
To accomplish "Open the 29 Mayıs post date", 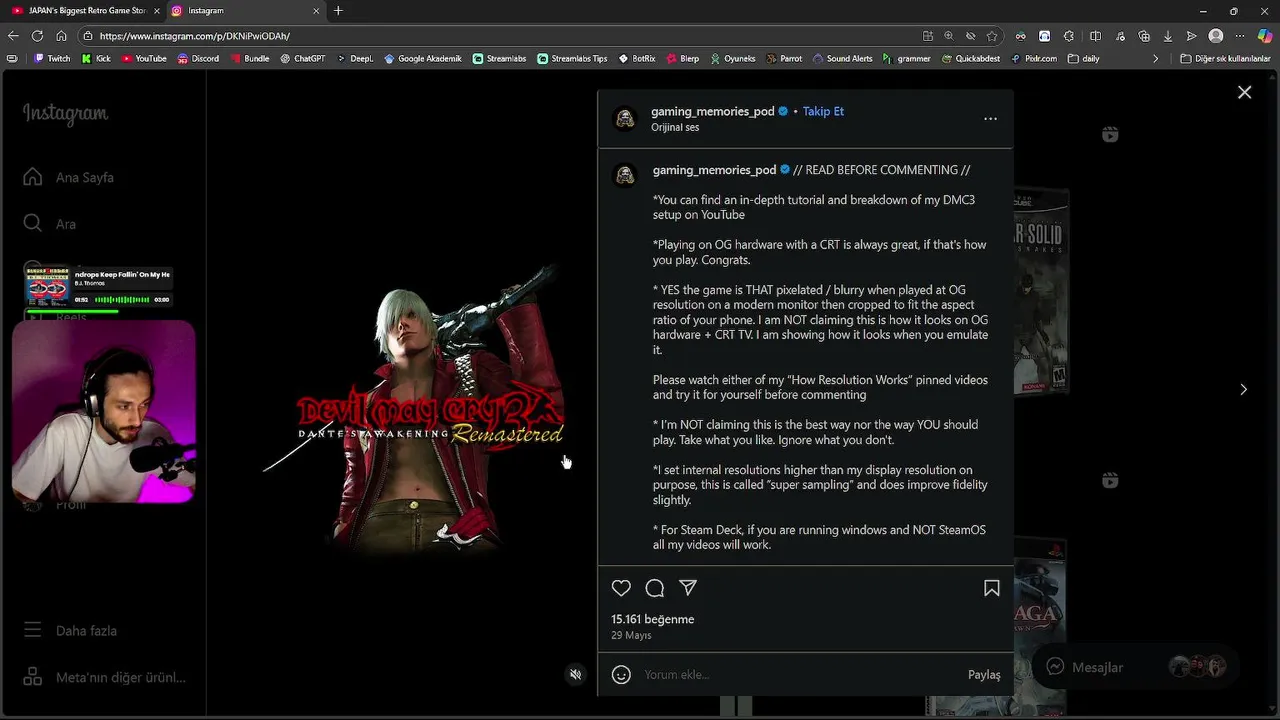I will point(631,635).
